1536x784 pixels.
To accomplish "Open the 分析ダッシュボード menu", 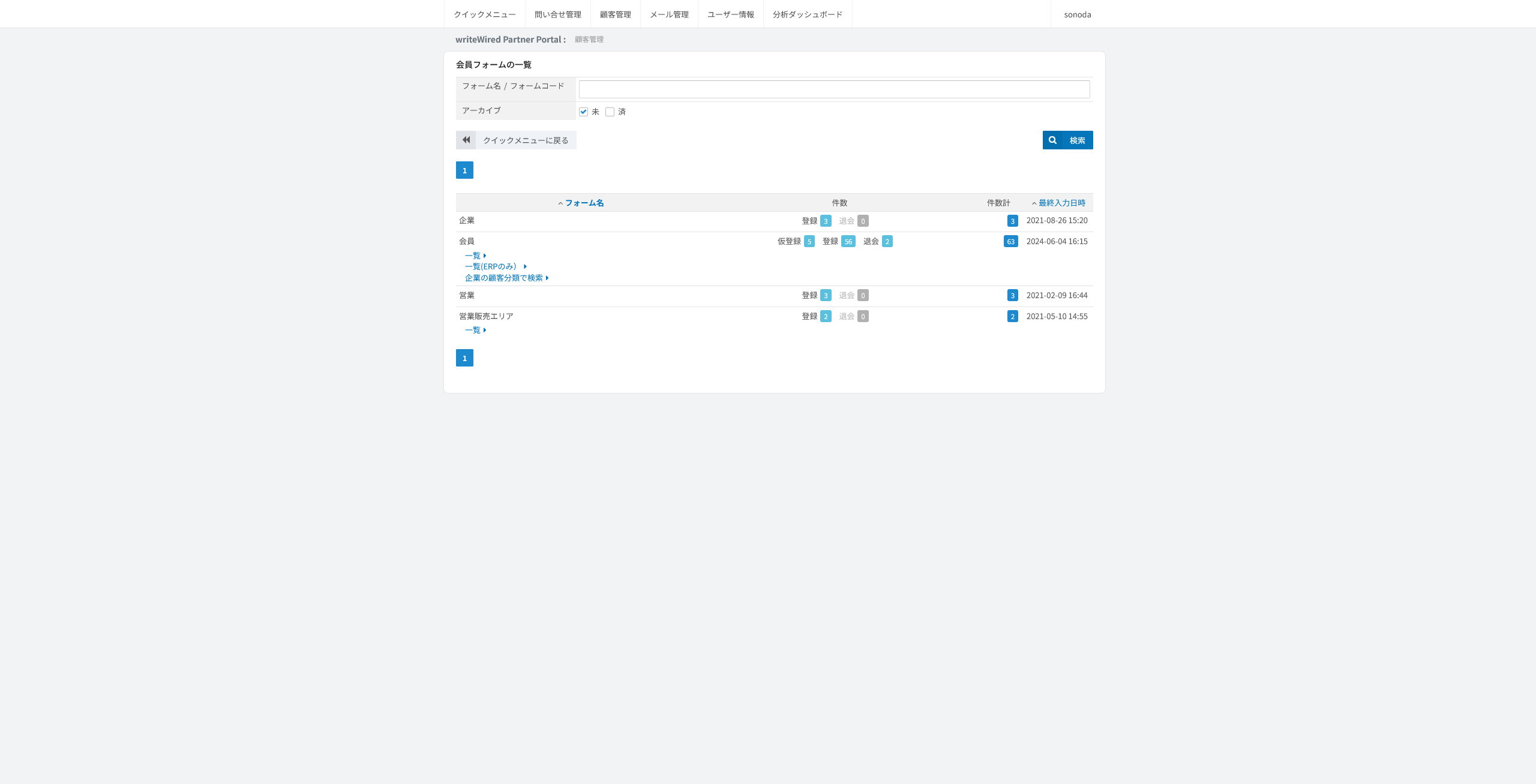I will [808, 14].
